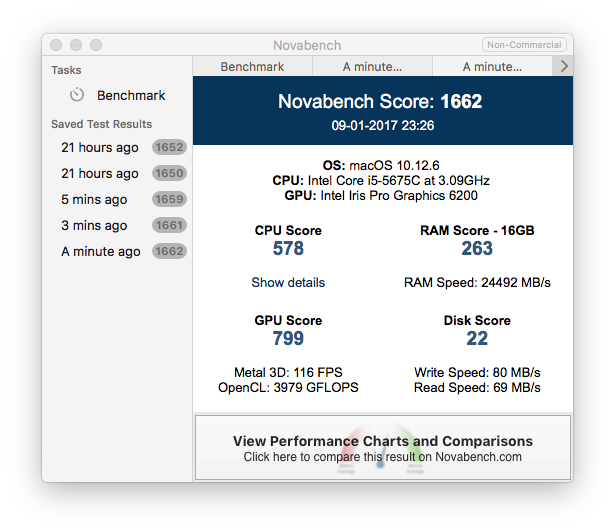The width and height of the screenshot is (615, 532).
Task: Click the Disk Score label
Action: pyautogui.click(x=477, y=320)
